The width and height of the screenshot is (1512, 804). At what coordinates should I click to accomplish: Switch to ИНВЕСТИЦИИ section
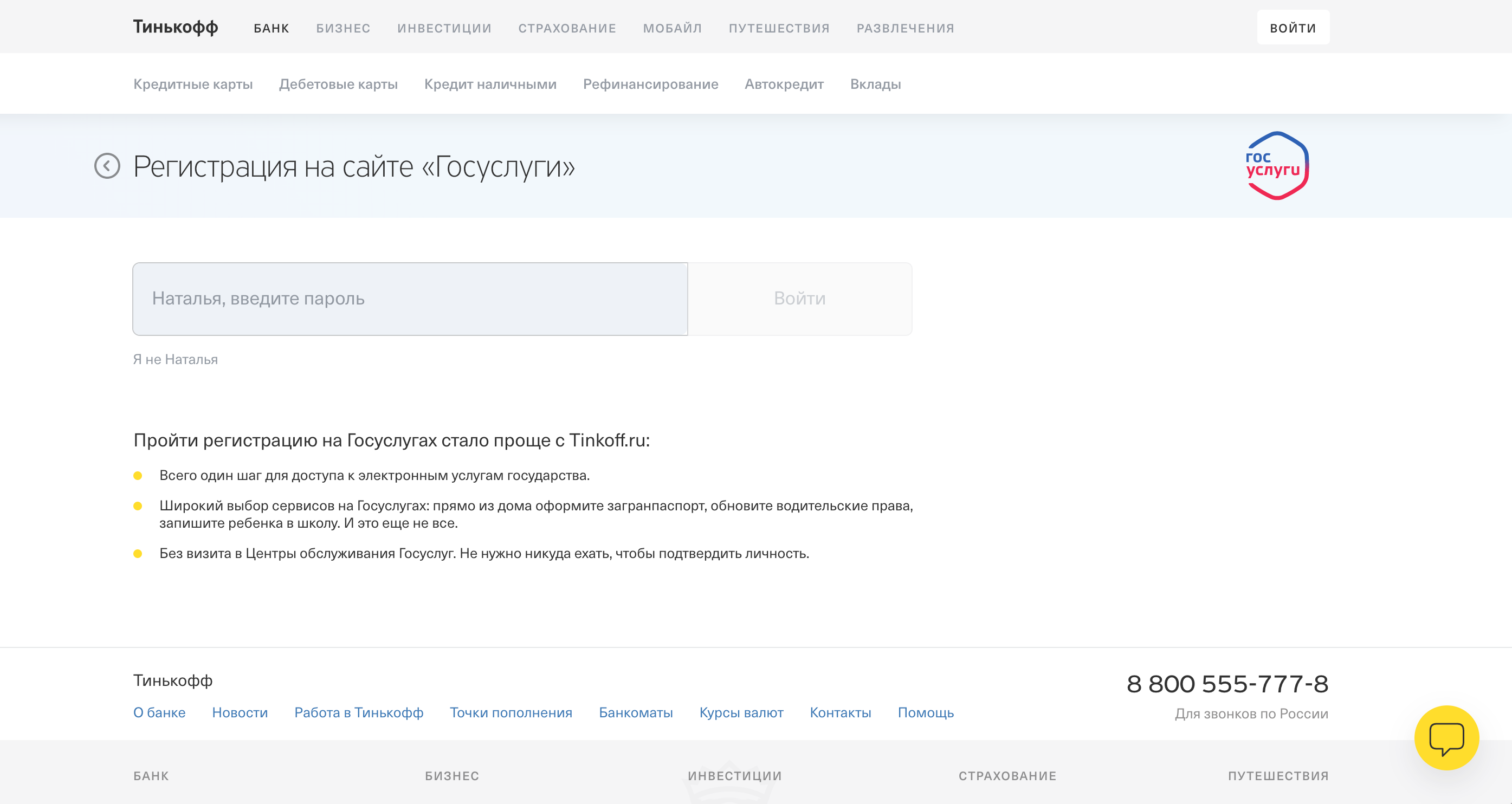click(x=444, y=28)
